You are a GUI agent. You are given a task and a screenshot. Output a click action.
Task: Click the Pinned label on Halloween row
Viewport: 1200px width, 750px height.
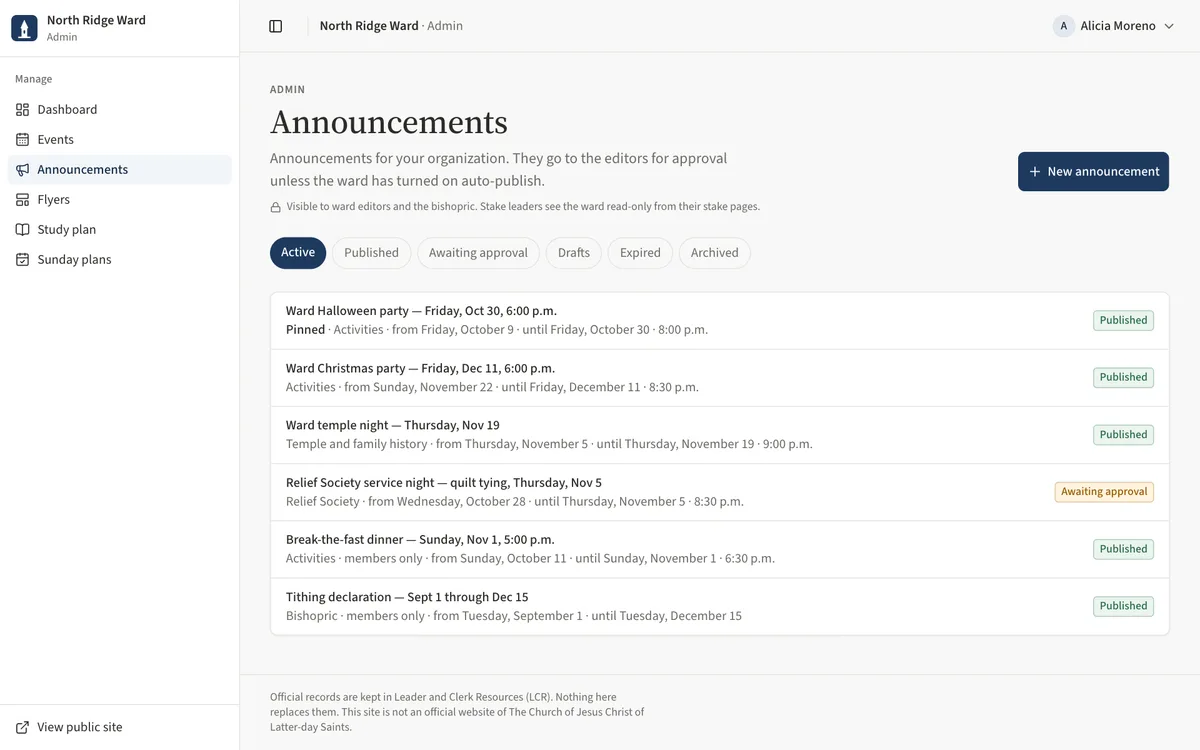[x=305, y=330]
